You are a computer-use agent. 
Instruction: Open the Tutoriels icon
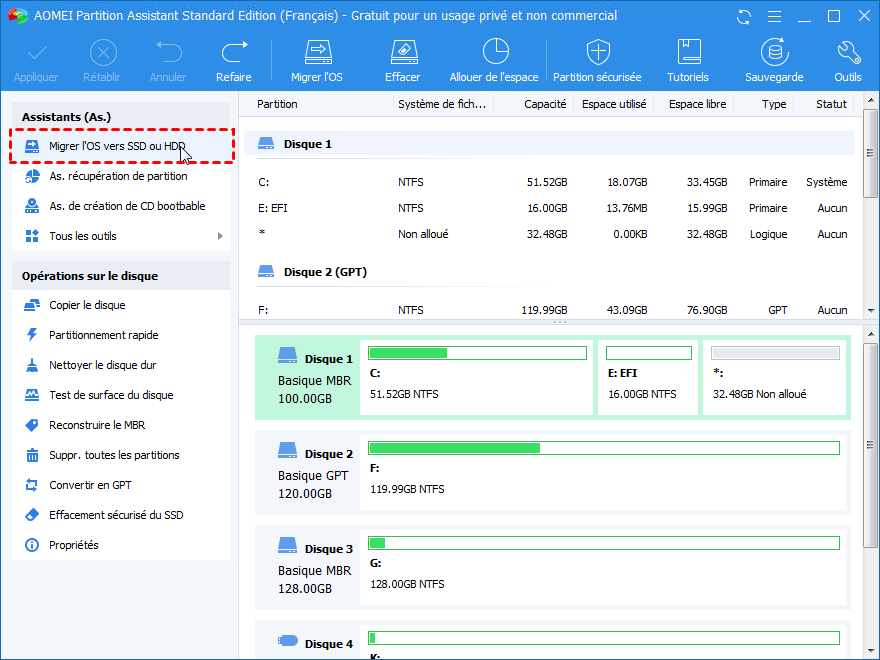tap(688, 60)
